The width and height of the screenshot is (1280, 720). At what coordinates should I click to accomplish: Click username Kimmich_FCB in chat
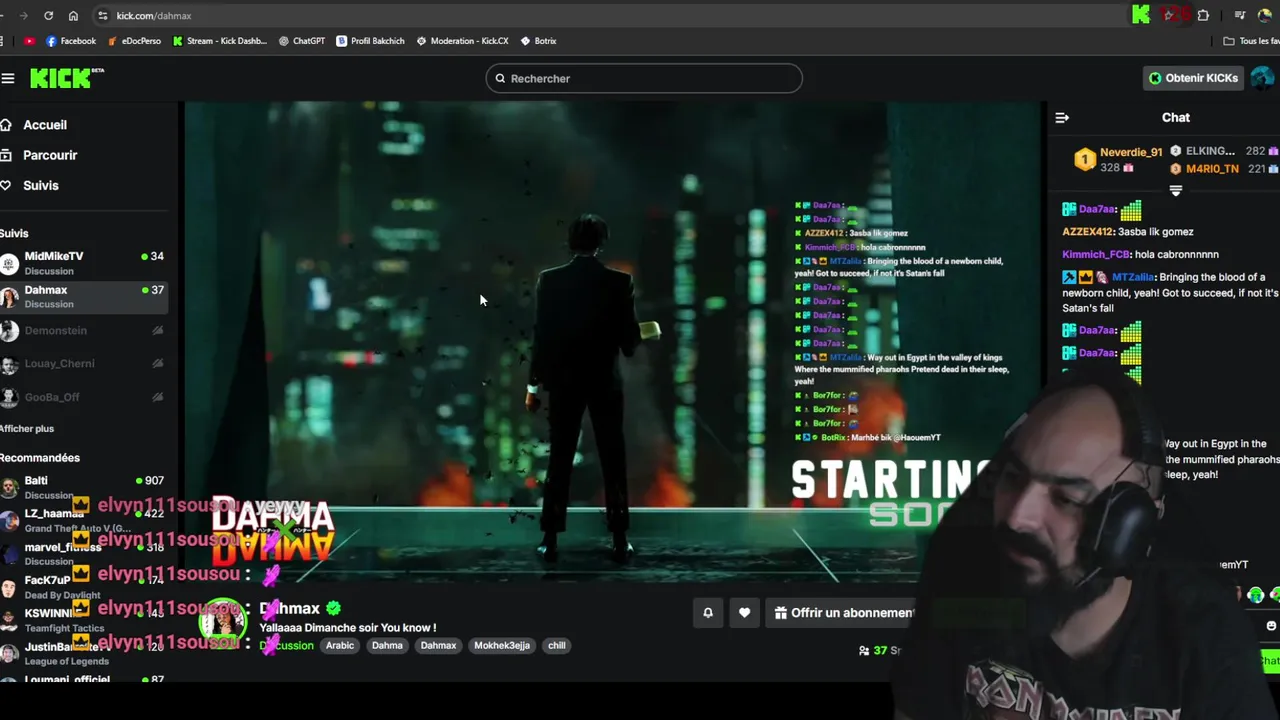(1096, 255)
